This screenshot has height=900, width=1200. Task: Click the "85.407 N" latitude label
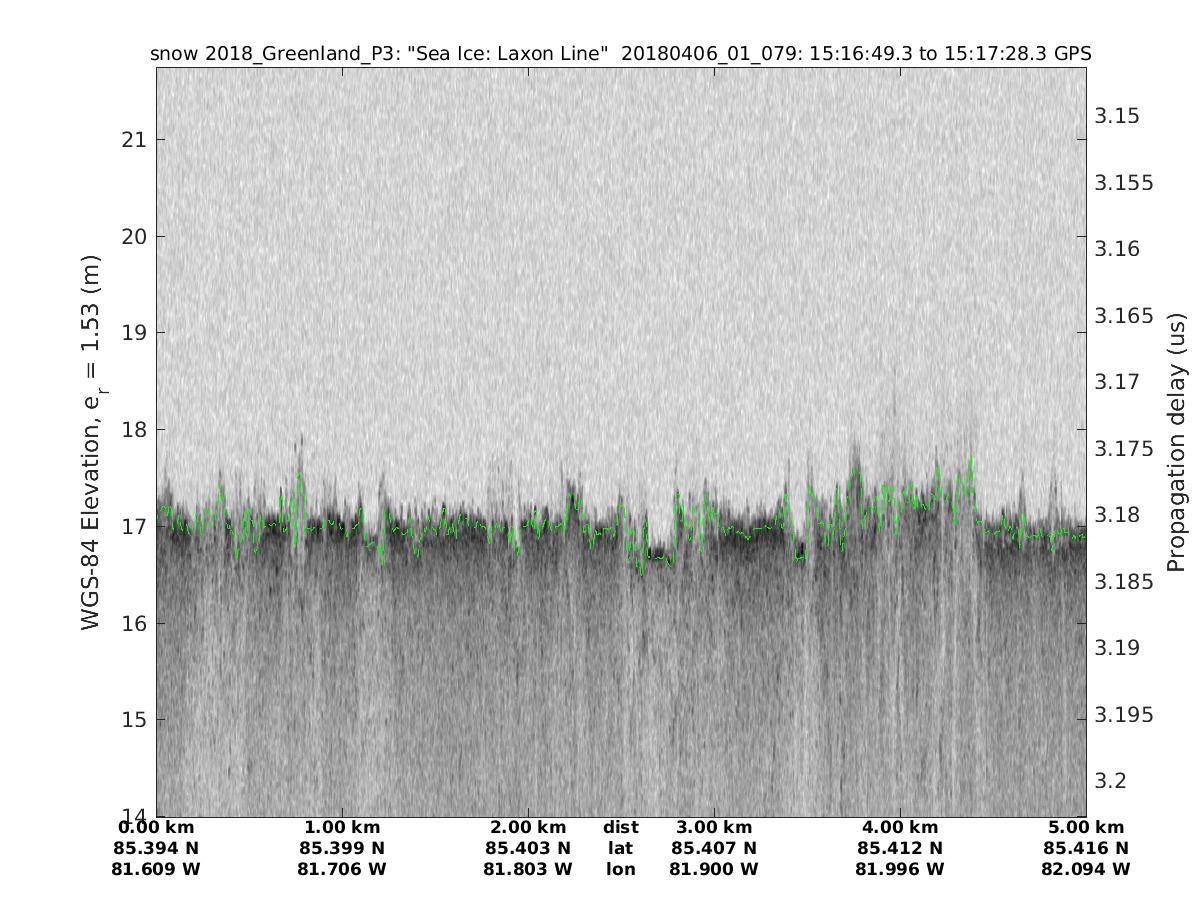tap(714, 848)
